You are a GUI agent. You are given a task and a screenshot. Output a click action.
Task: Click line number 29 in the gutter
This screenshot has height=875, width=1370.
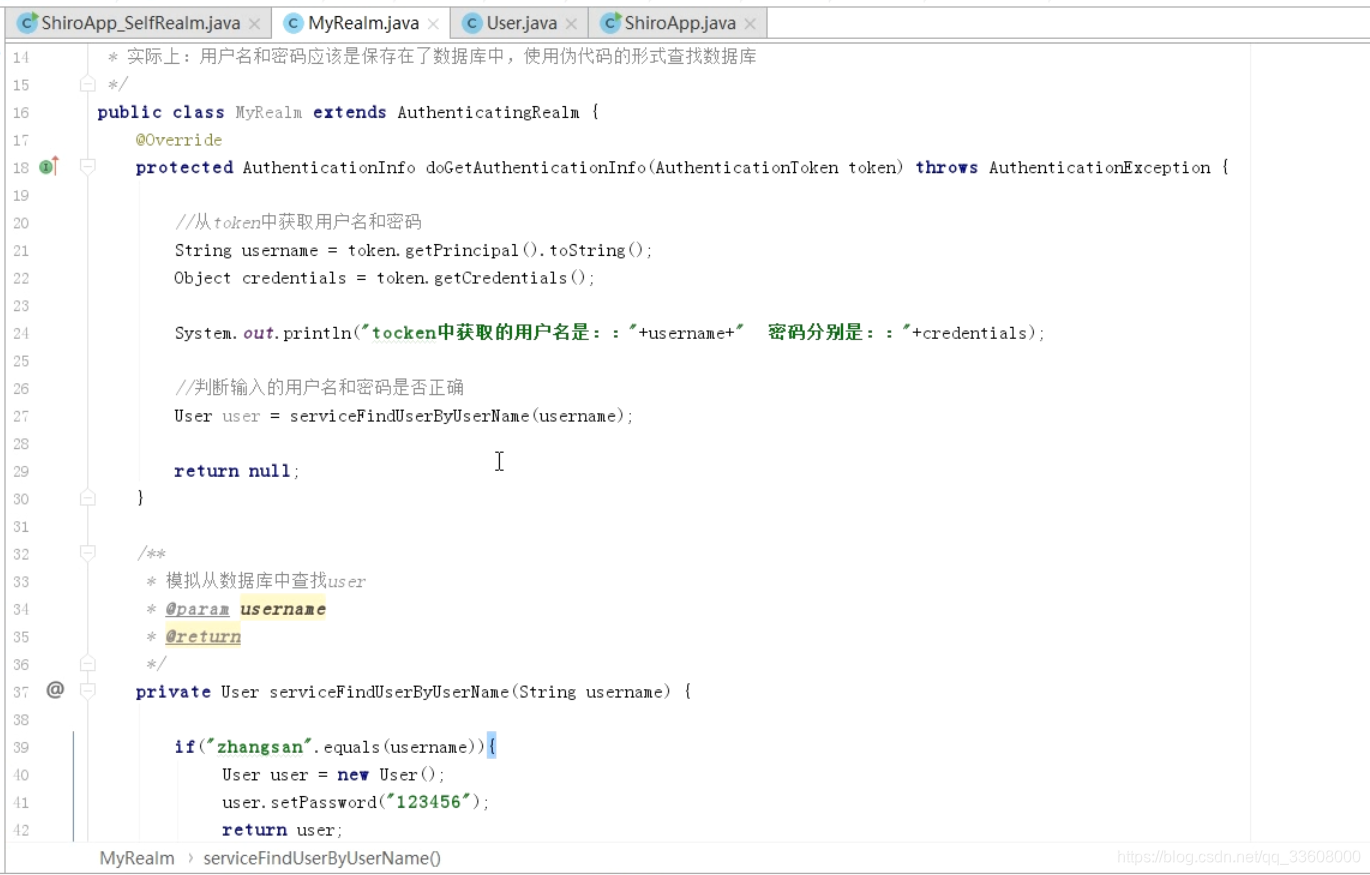click(21, 471)
